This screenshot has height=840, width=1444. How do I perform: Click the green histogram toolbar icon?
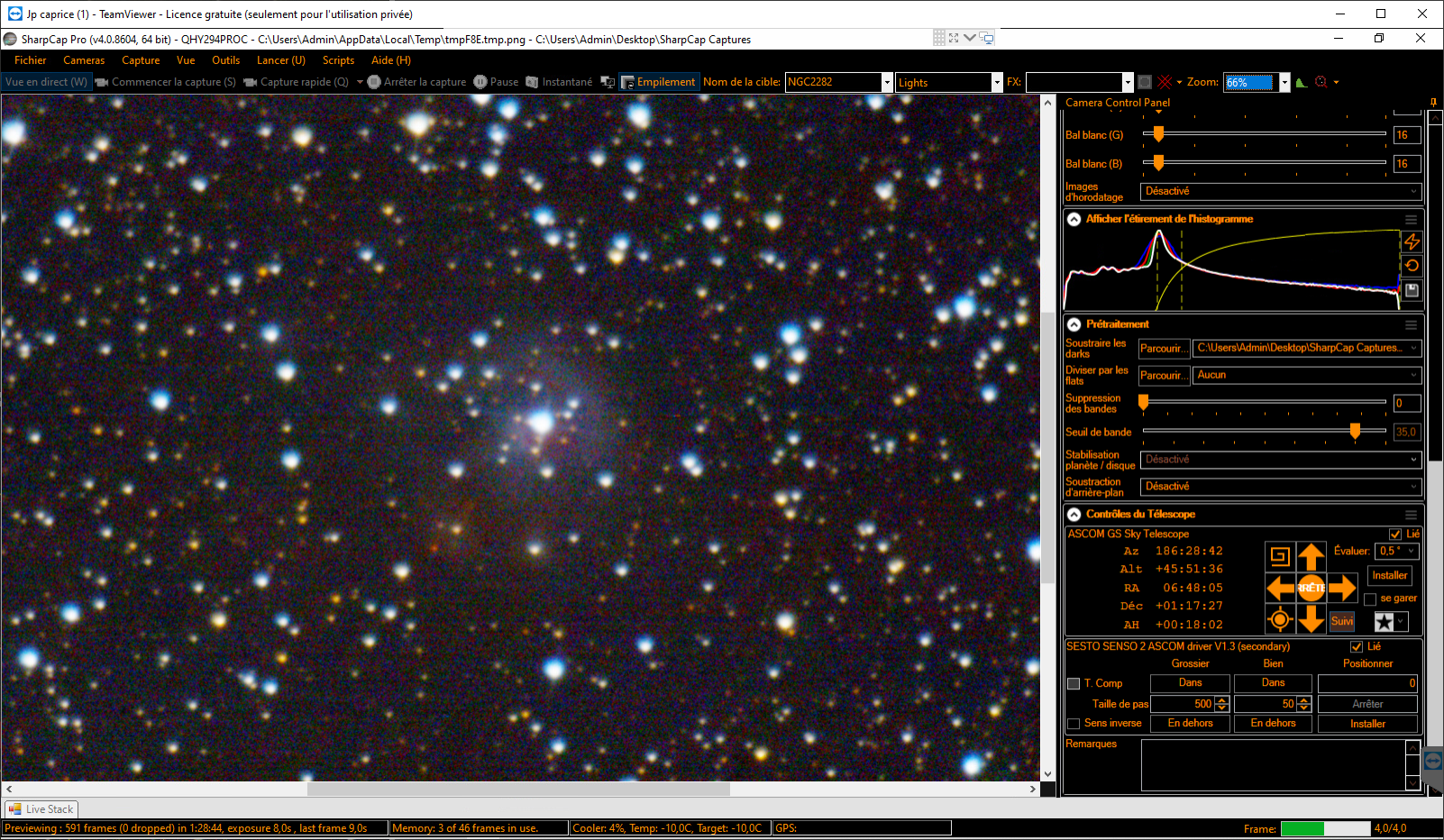[x=1301, y=82]
